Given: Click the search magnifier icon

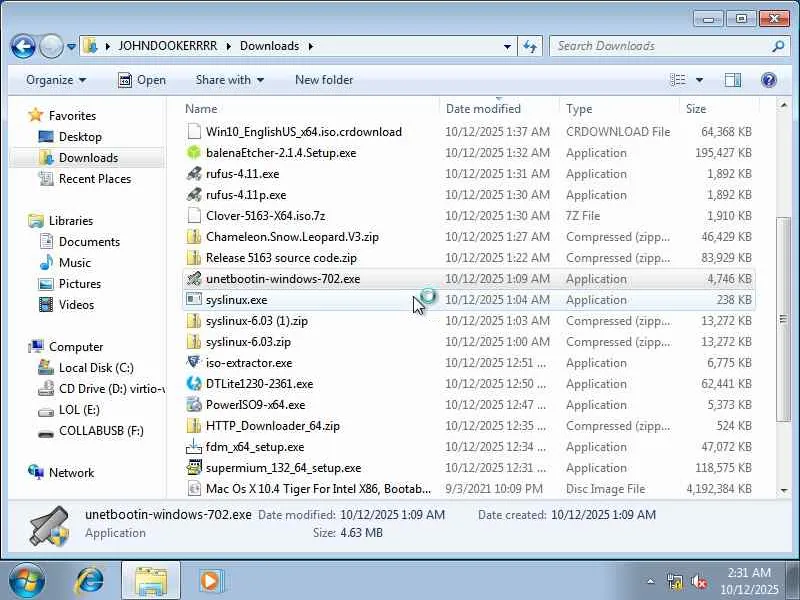Looking at the screenshot, I should tap(778, 46).
